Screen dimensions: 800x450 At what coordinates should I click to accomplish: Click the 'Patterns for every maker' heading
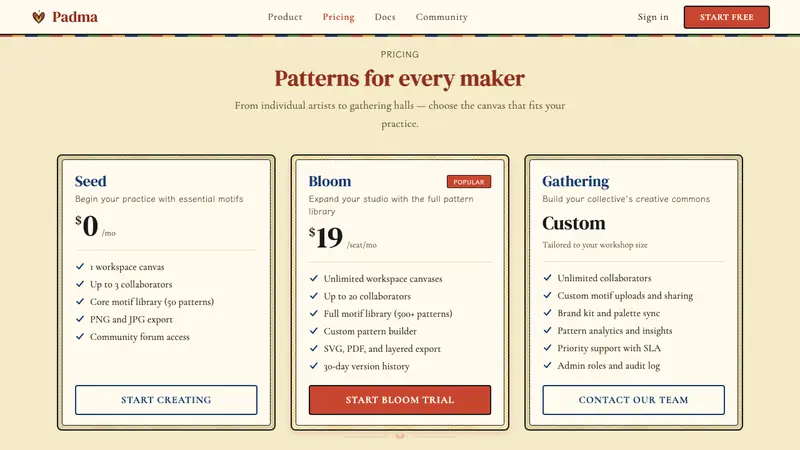(x=399, y=79)
